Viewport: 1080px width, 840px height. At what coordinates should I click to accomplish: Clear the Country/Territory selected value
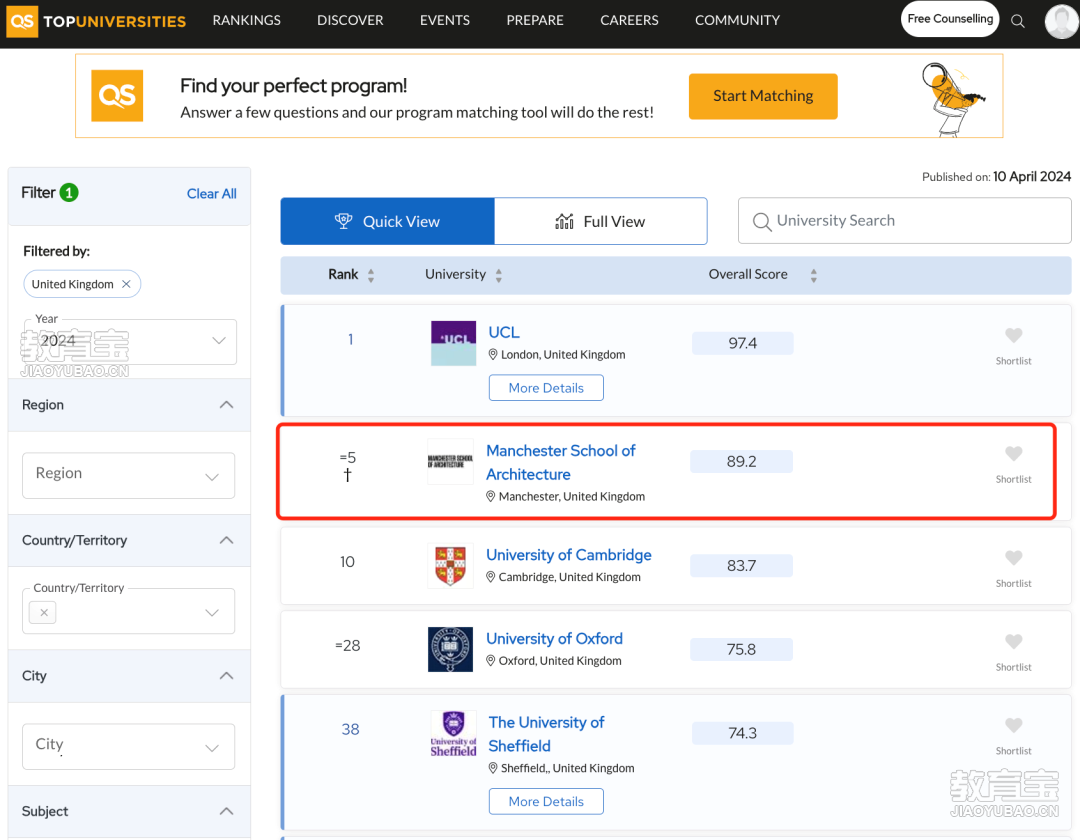point(43,612)
